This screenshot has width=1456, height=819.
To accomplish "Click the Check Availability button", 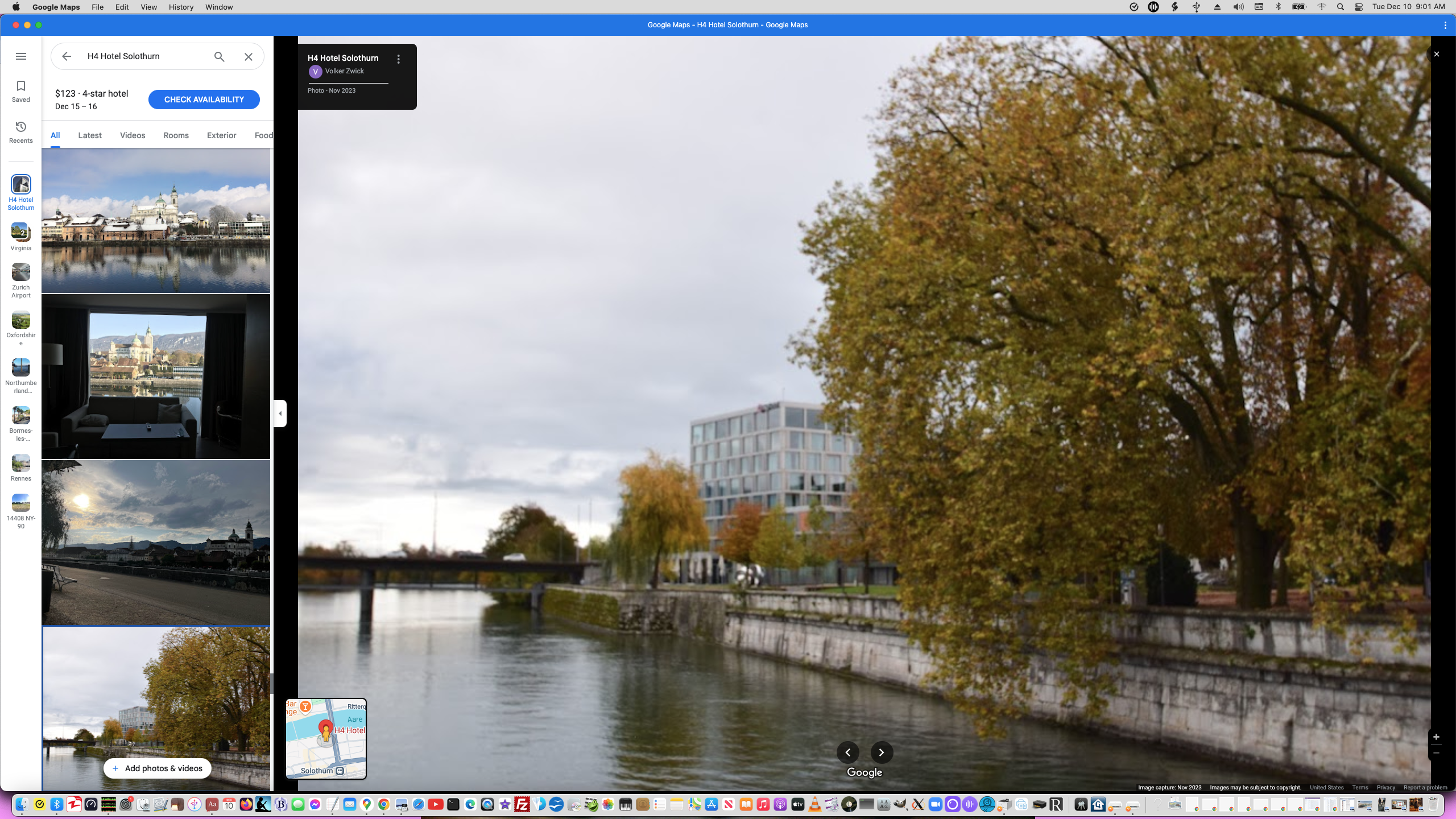I will click(204, 100).
